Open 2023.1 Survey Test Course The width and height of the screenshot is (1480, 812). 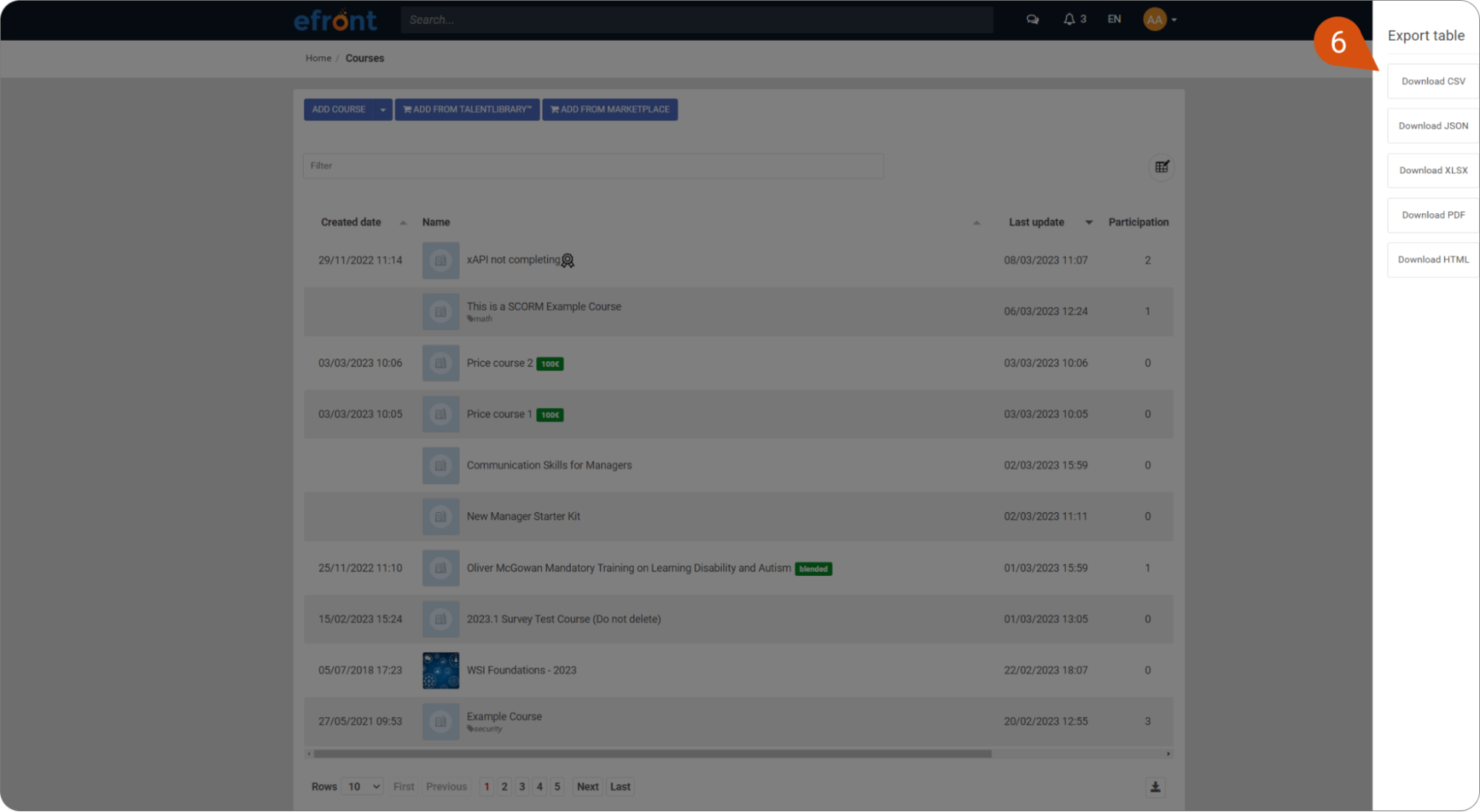coord(563,619)
